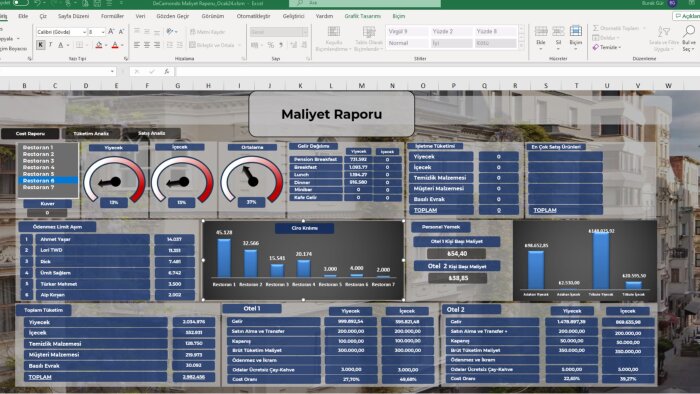Open the Calibri font name dropdown

click(x=61, y=32)
